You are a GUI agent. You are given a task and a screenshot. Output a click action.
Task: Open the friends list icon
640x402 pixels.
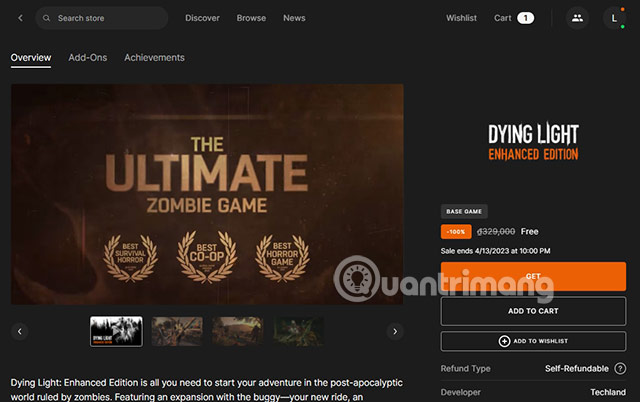[x=577, y=18]
